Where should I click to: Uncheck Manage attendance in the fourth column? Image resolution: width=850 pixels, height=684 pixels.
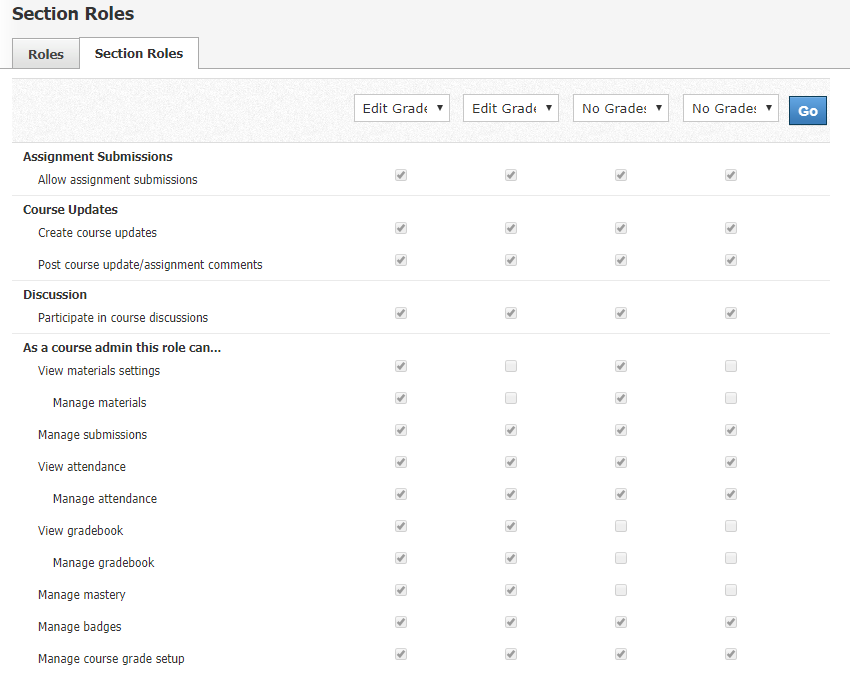(731, 494)
